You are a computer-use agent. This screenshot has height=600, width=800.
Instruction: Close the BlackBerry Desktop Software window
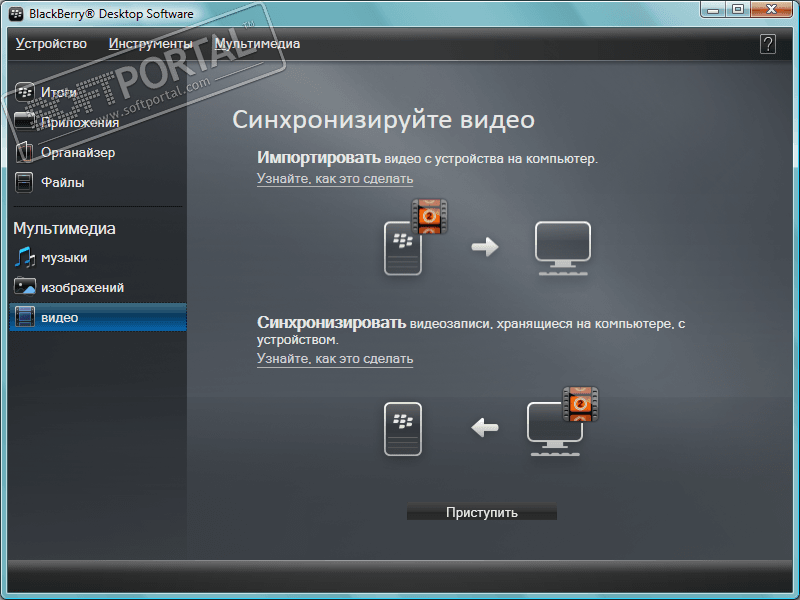tap(771, 10)
